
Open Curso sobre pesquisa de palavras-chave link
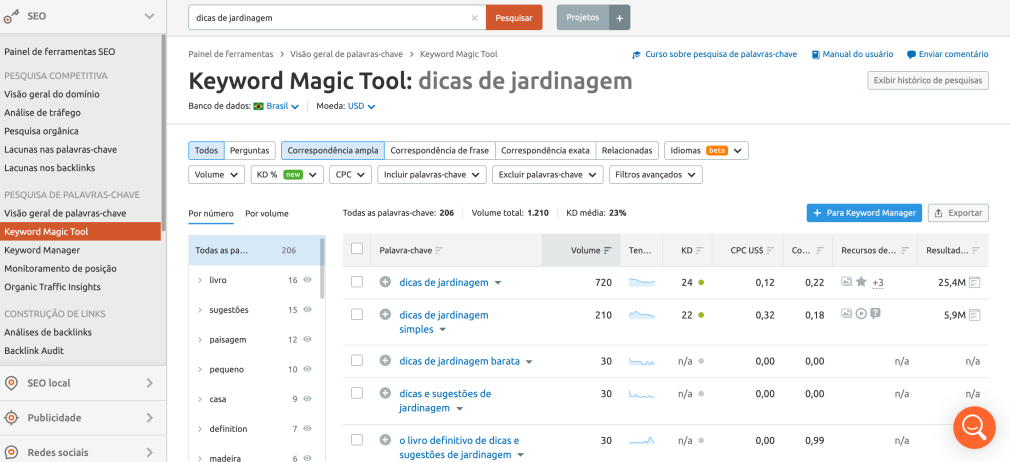(715, 55)
